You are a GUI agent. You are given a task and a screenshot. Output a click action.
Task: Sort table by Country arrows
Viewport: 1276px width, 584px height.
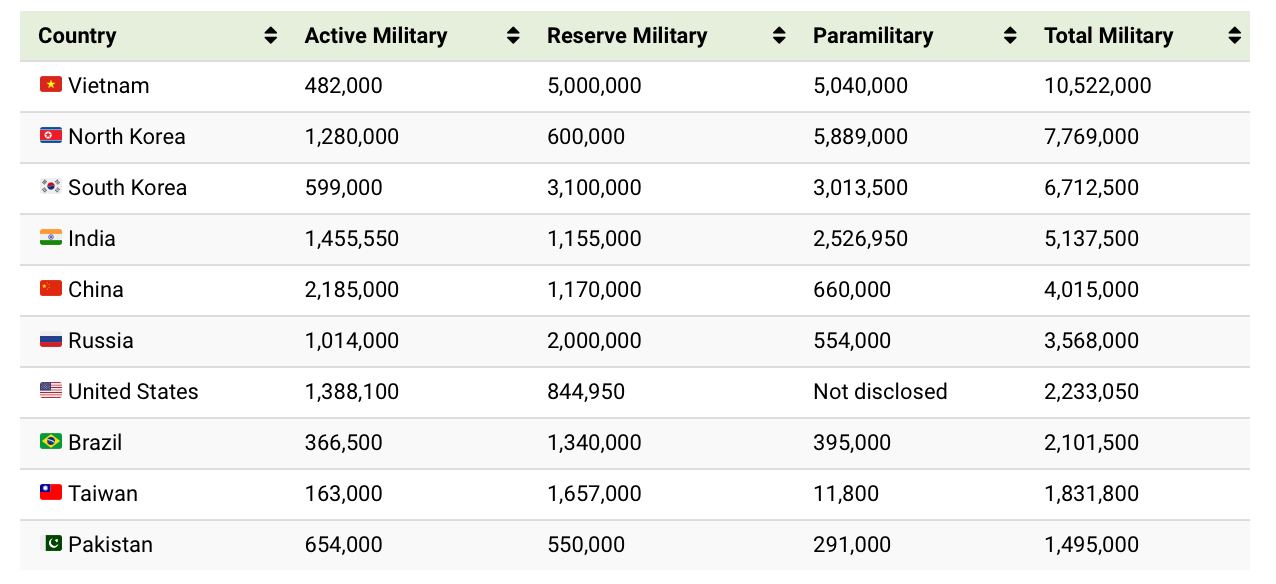270,36
